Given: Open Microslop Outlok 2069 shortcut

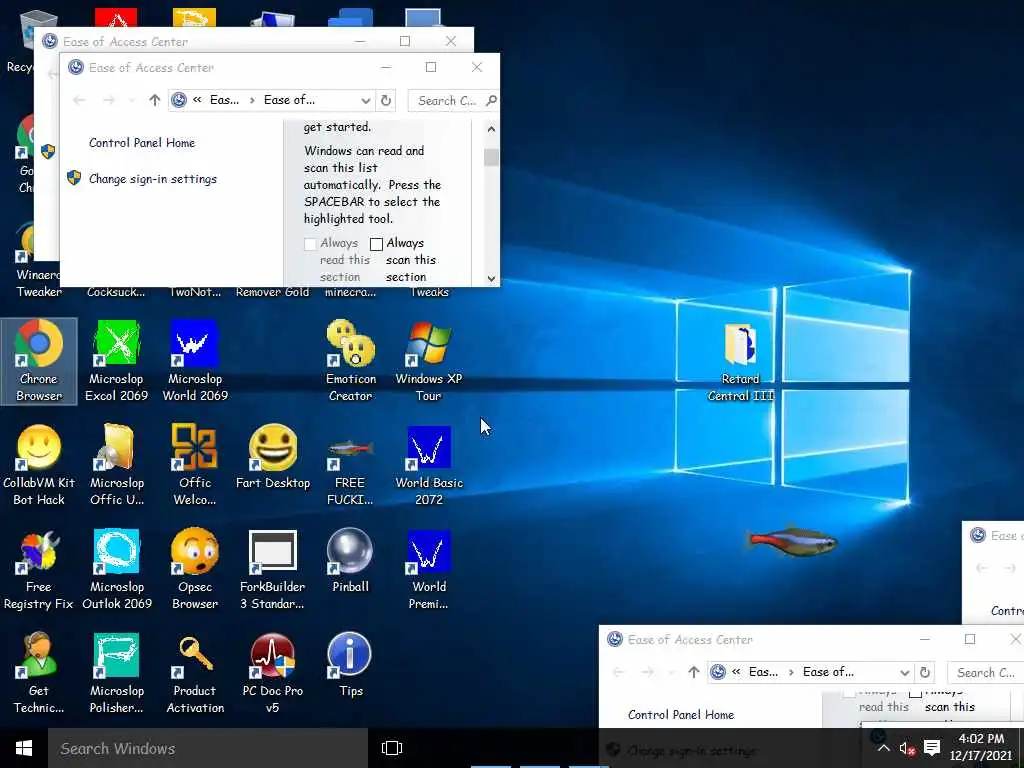Looking at the screenshot, I should (x=116, y=569).
